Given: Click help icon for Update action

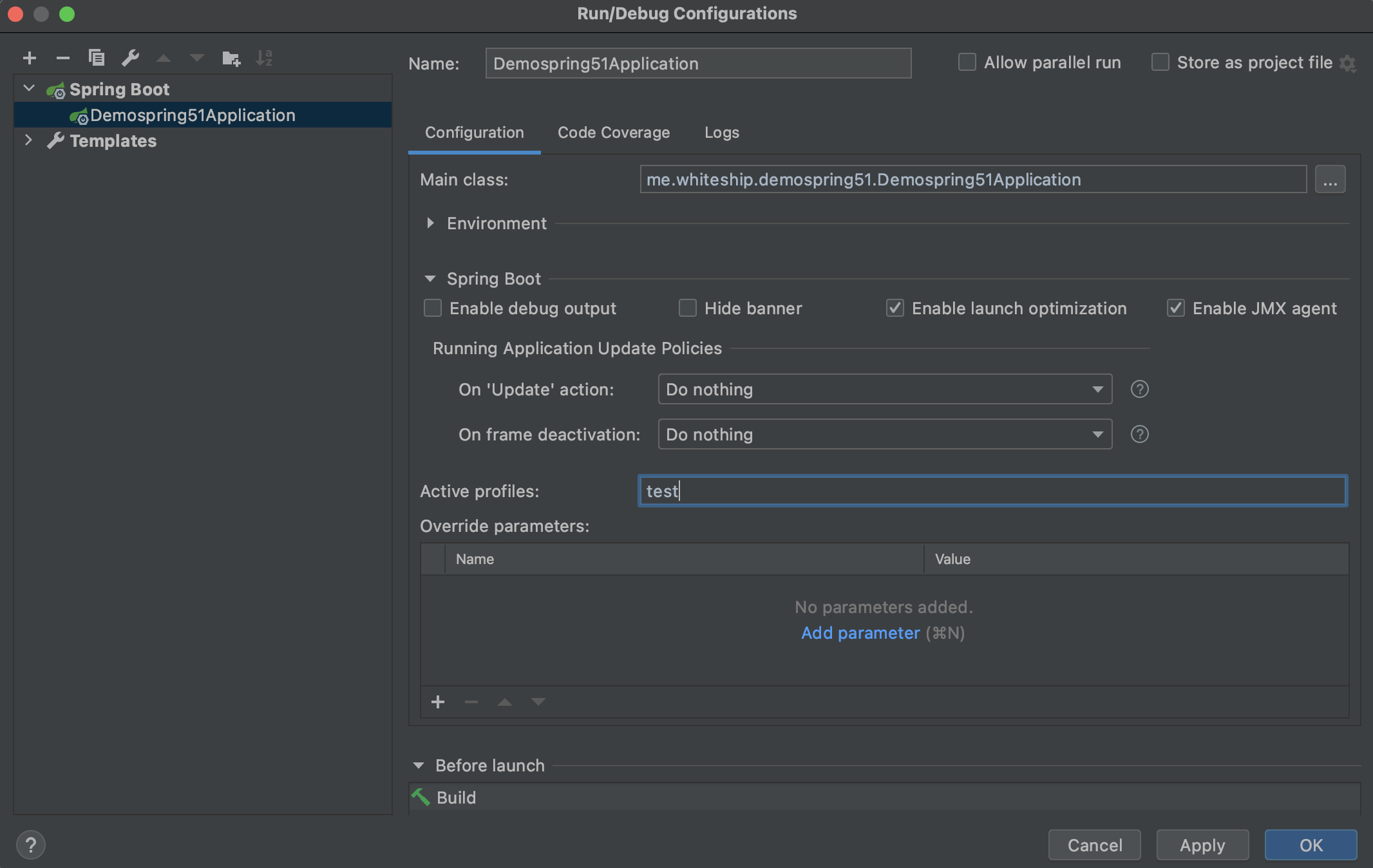Looking at the screenshot, I should (1139, 390).
